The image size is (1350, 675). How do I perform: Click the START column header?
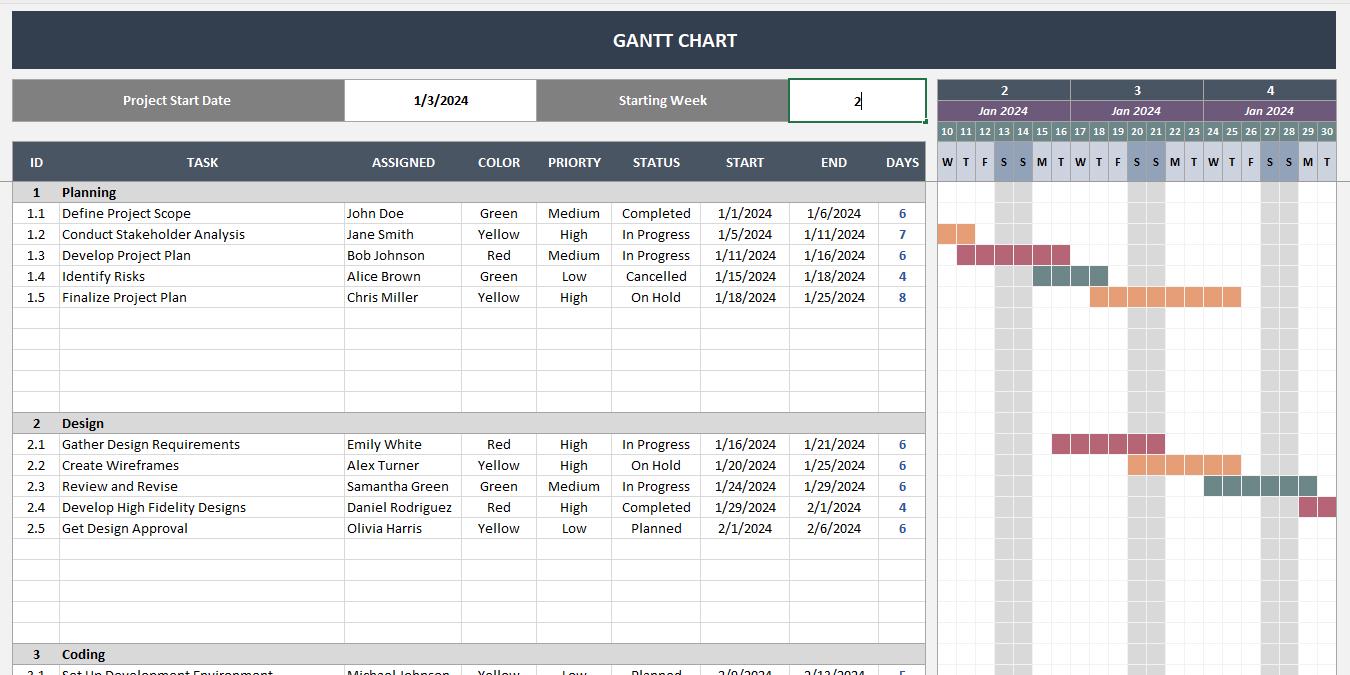click(745, 162)
